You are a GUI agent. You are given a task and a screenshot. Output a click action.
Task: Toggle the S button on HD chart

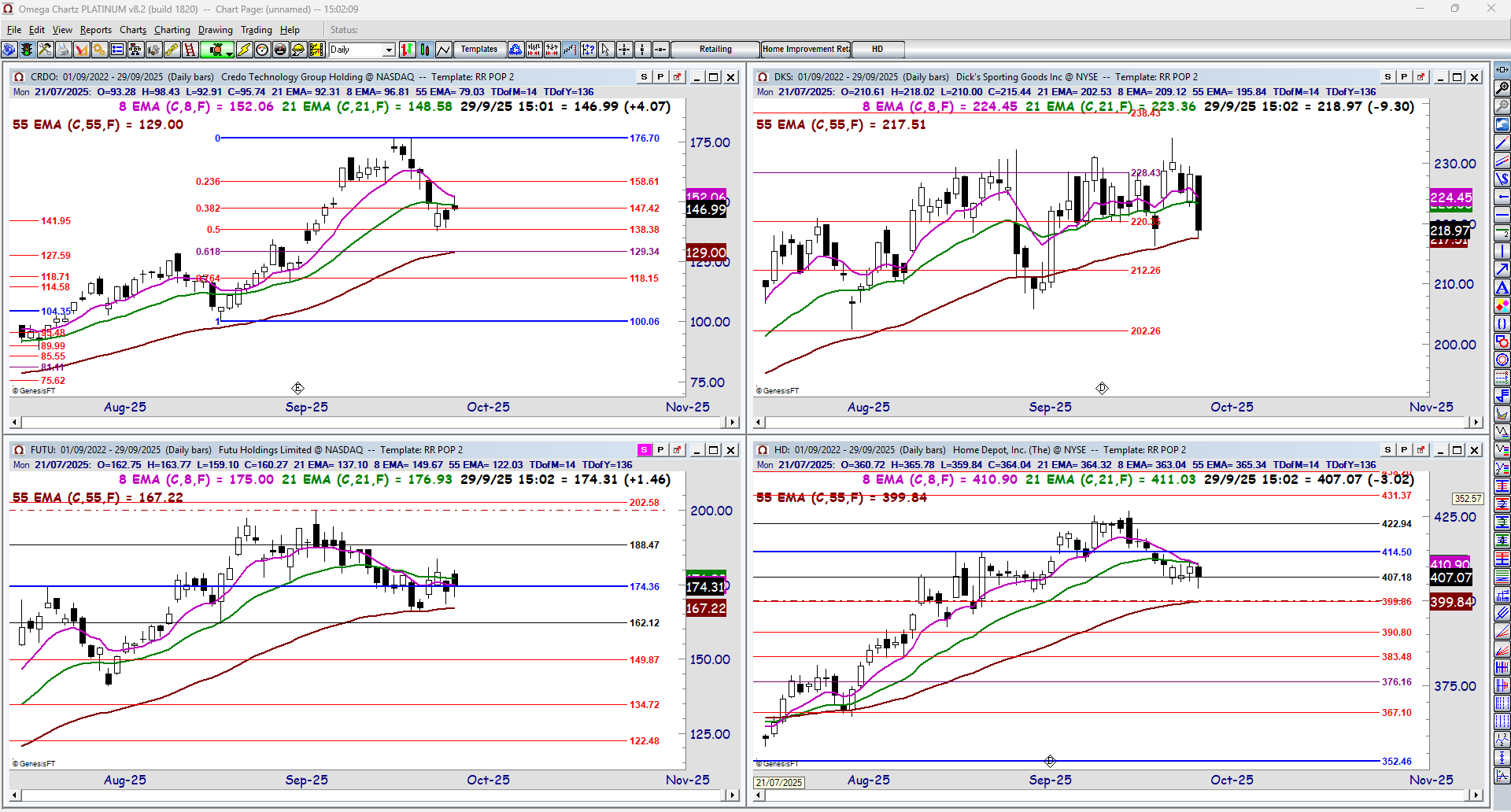point(1387,450)
